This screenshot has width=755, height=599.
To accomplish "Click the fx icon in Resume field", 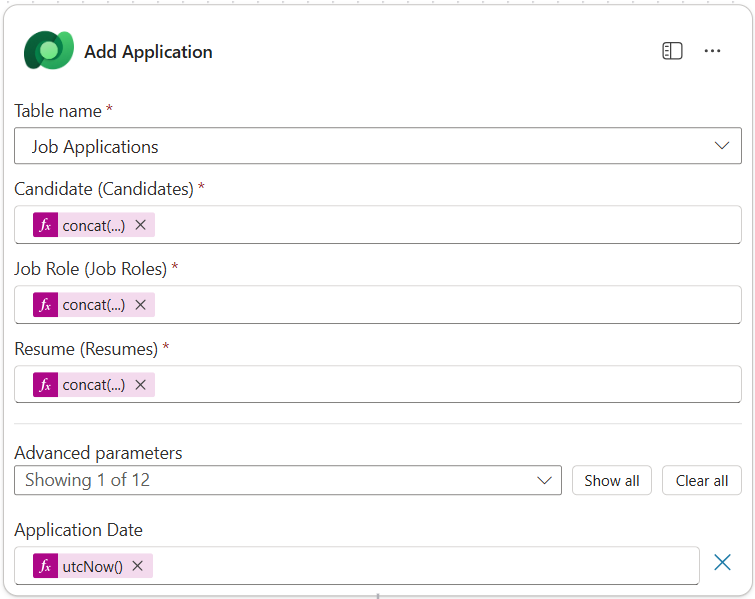I will coord(45,385).
